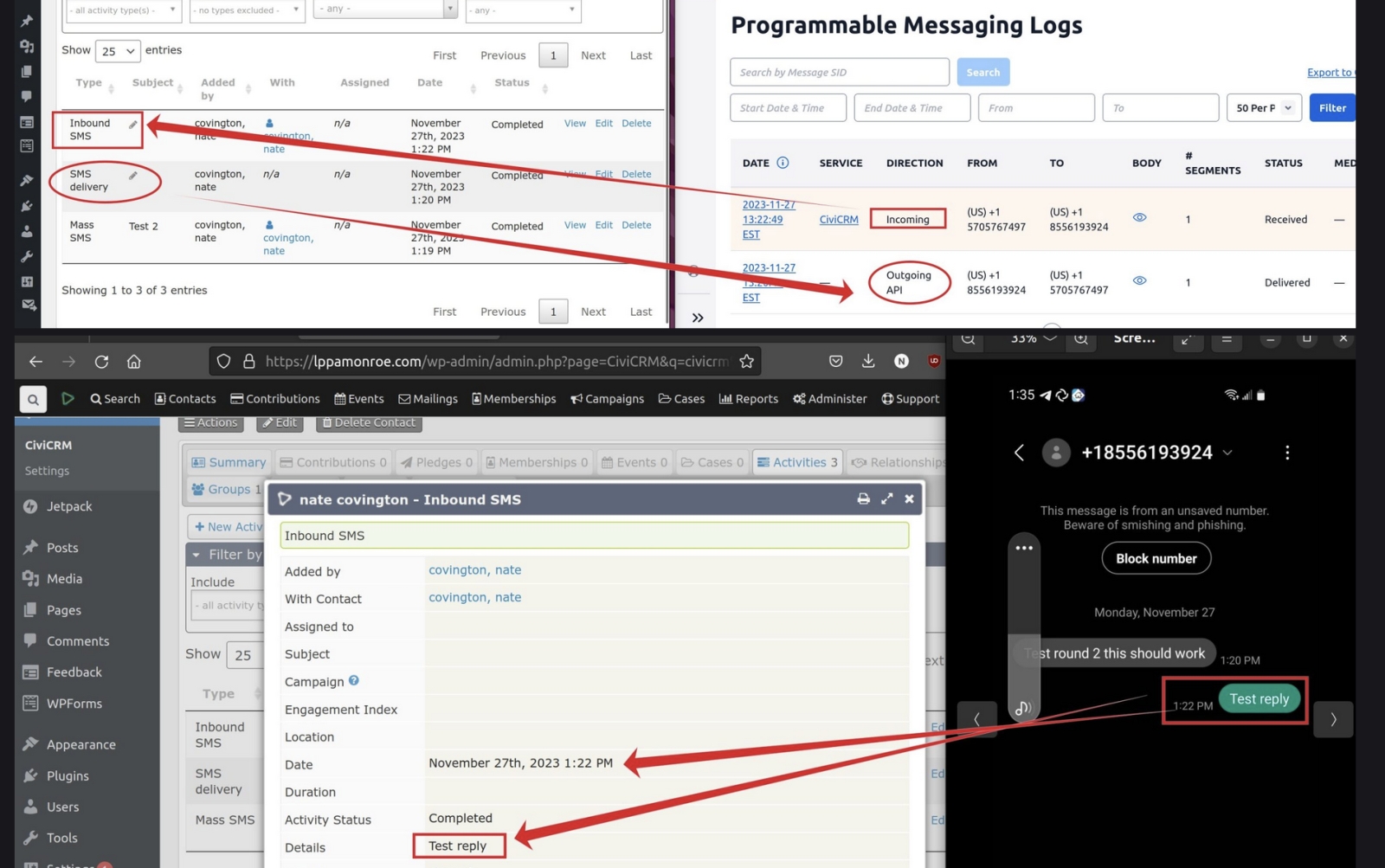1385x868 pixels.
Task: View body of the Outgoing API message
Action: click(1139, 281)
